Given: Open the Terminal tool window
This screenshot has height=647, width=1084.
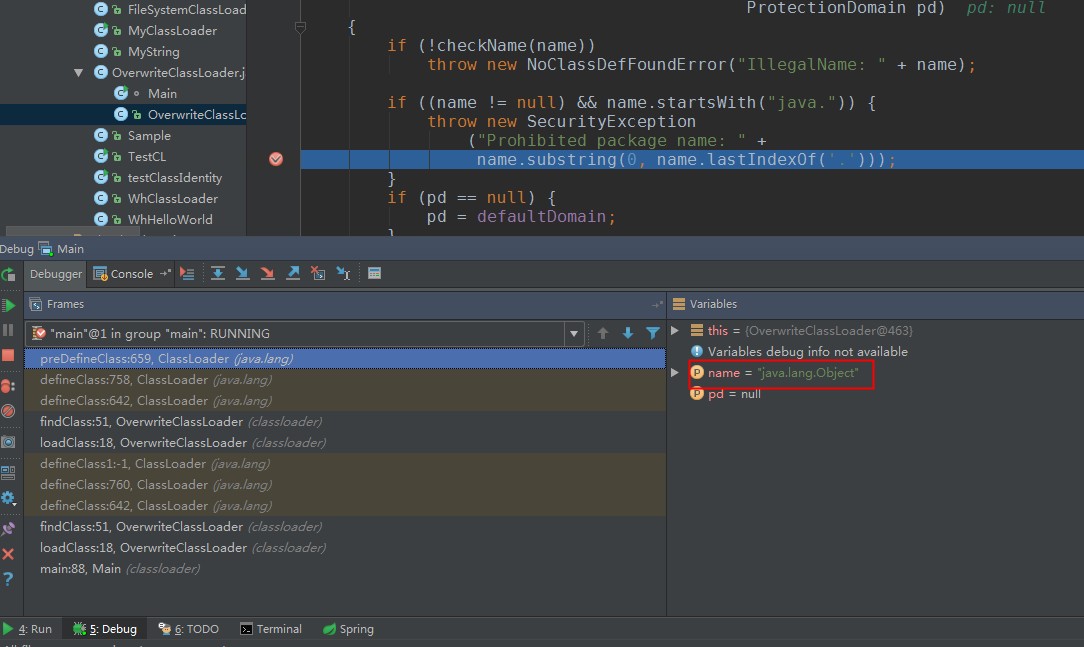Looking at the screenshot, I should (271, 629).
